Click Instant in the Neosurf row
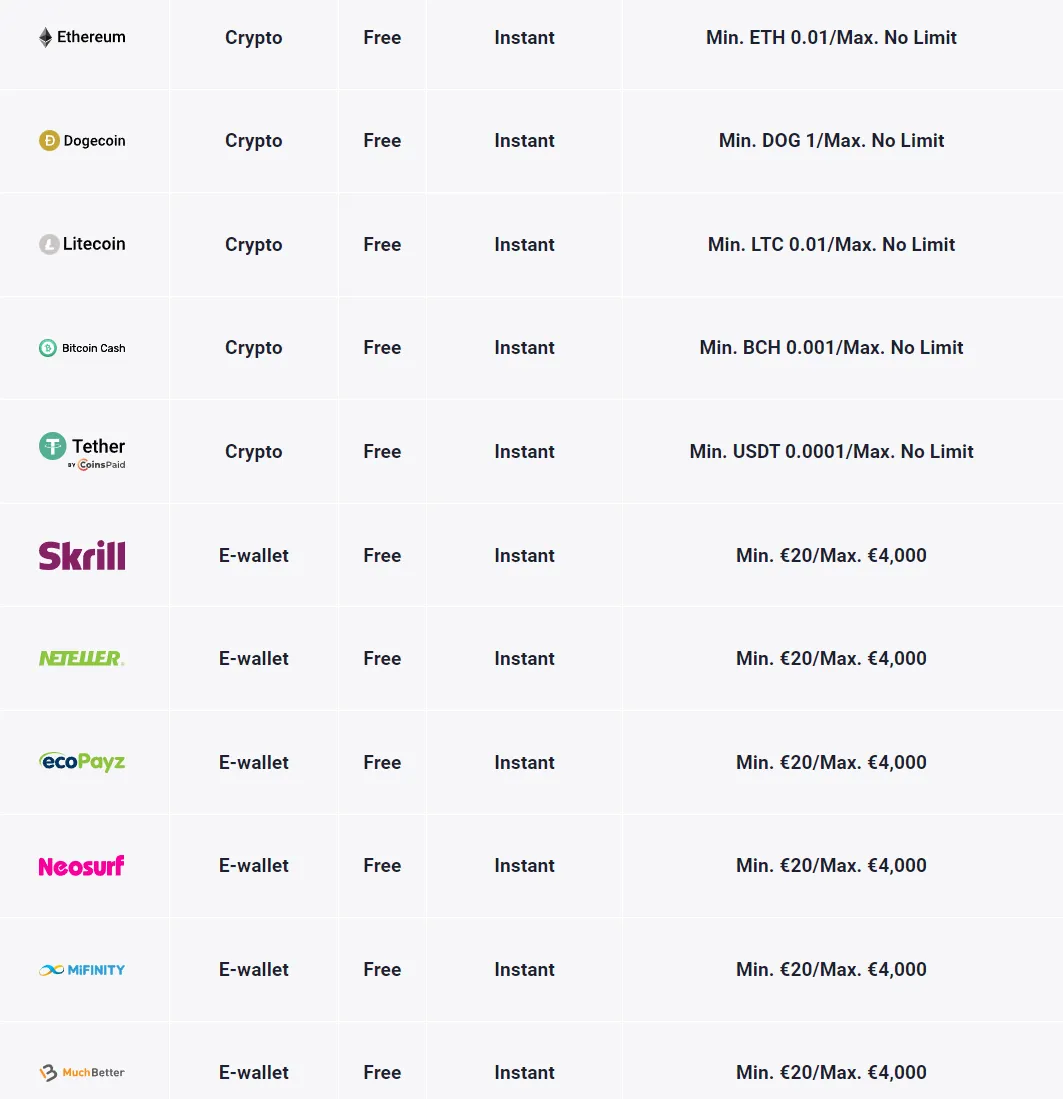Viewport: 1063px width, 1099px height. (524, 866)
